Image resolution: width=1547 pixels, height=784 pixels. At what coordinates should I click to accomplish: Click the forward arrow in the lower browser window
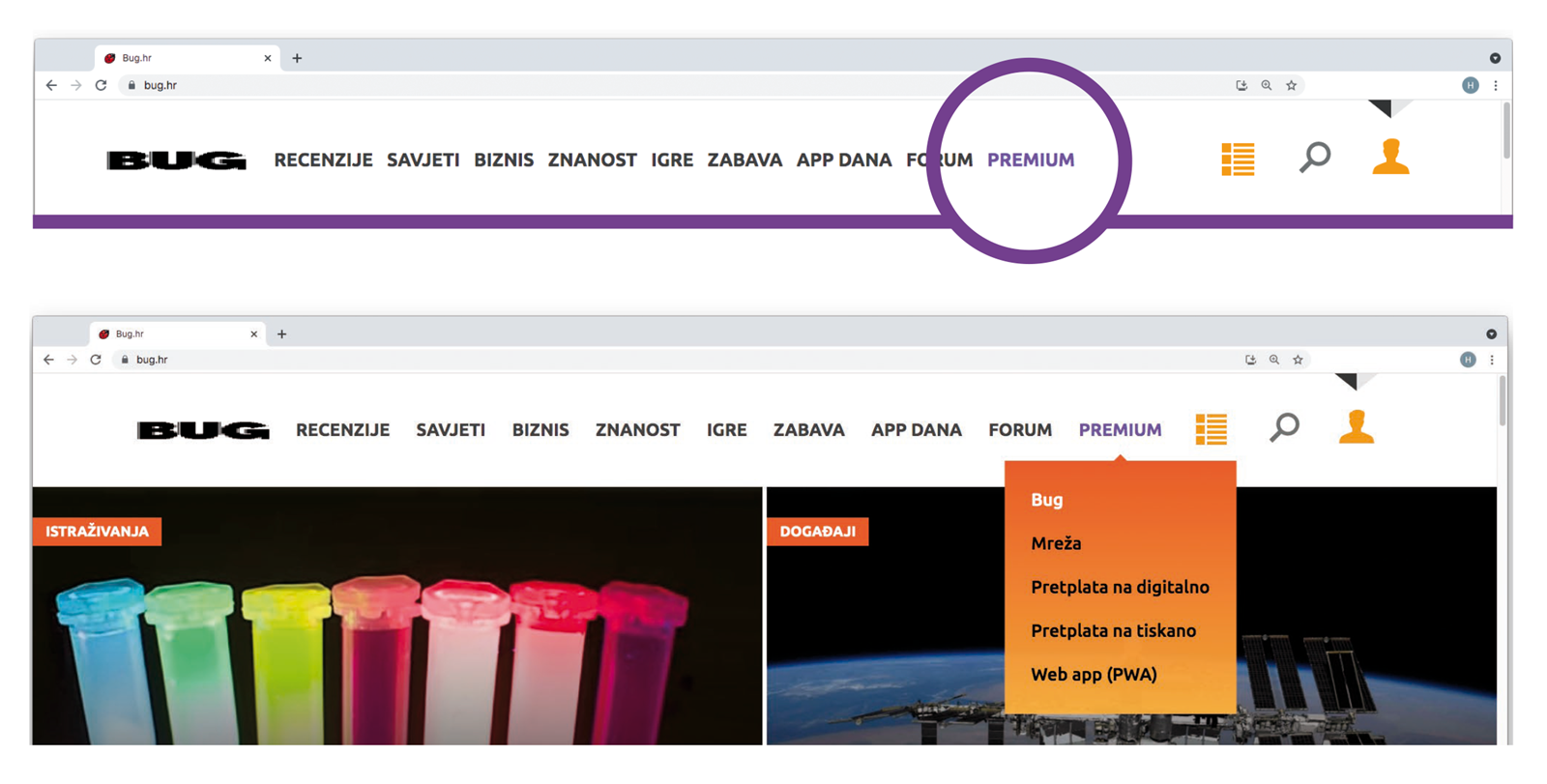[x=72, y=360]
